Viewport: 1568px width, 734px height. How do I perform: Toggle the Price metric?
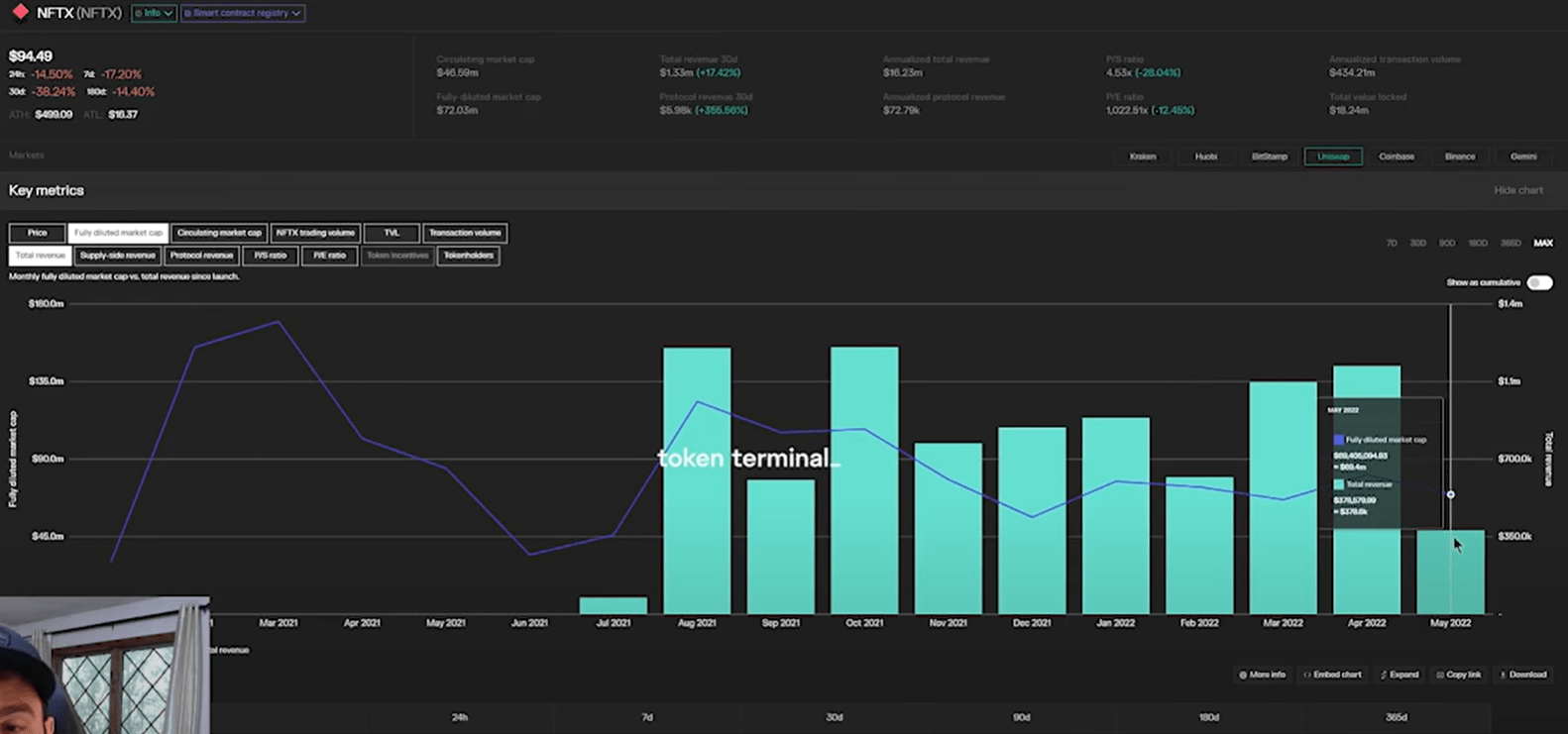37,233
